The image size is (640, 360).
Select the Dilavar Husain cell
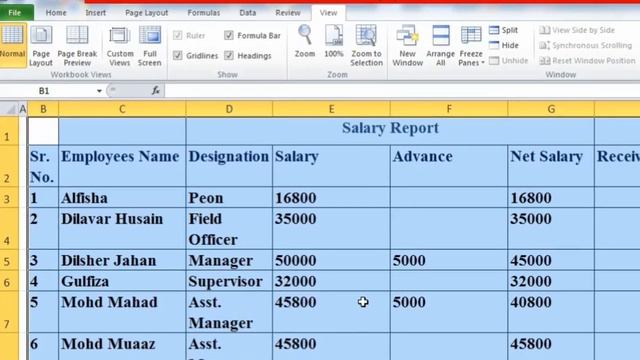122,229
